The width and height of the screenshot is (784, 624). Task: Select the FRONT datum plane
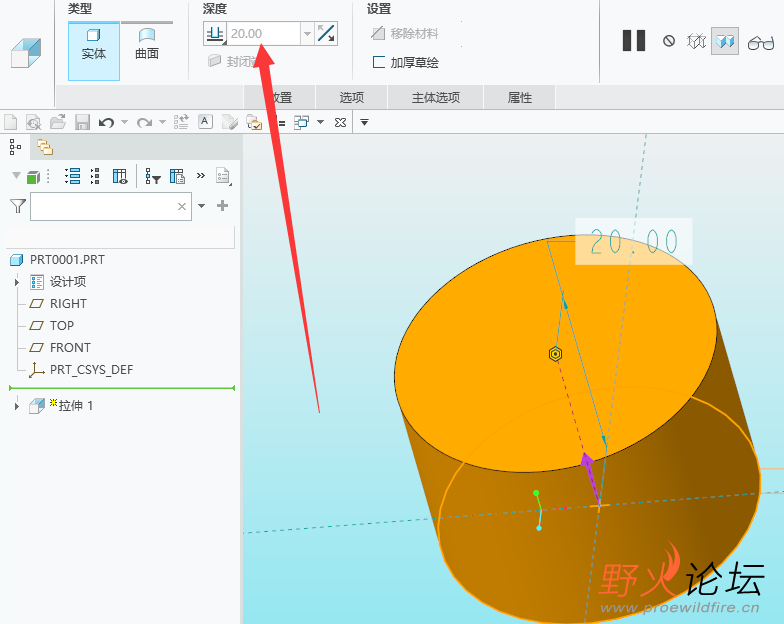point(70,348)
